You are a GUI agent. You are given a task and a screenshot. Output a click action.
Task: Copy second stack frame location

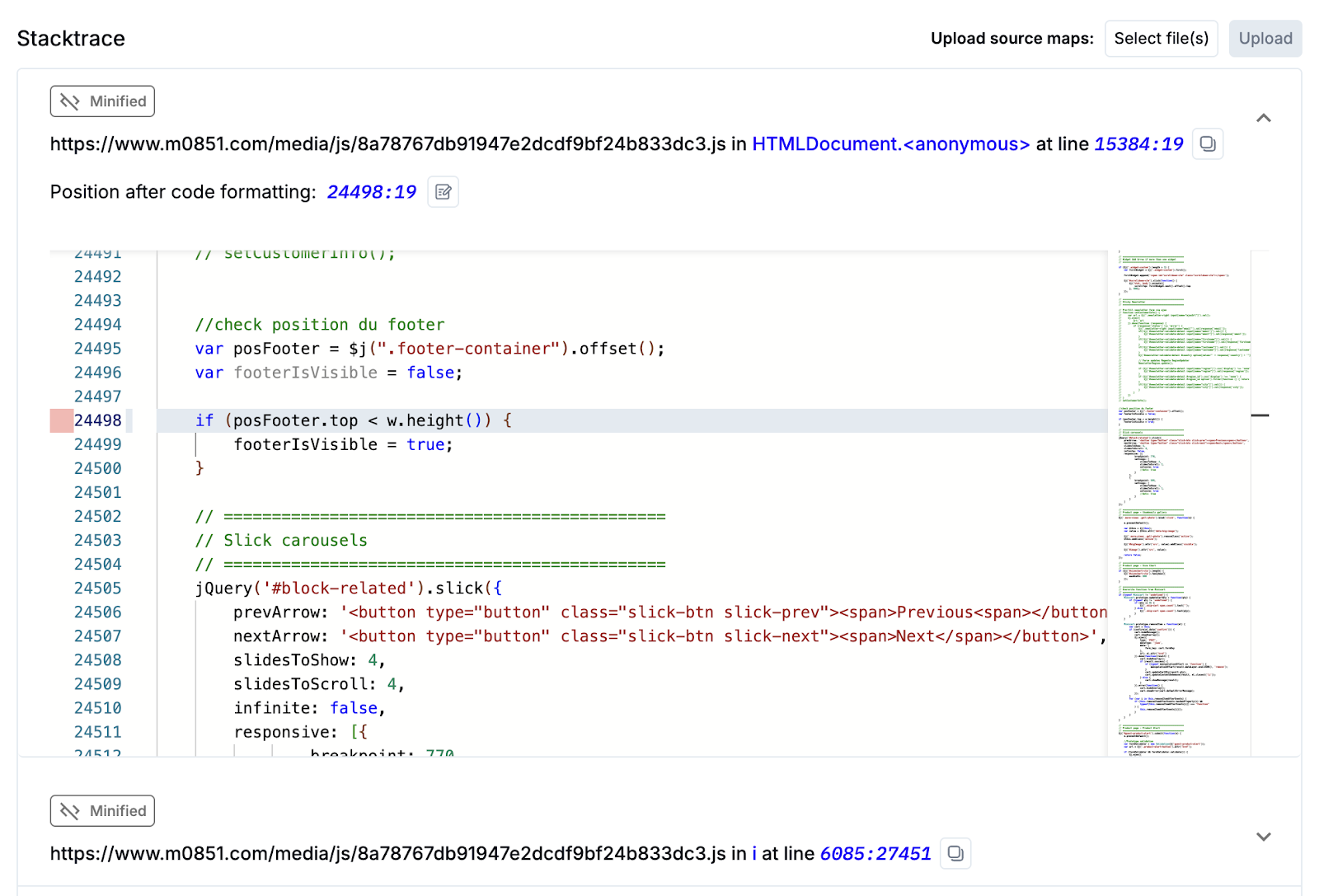(x=955, y=854)
